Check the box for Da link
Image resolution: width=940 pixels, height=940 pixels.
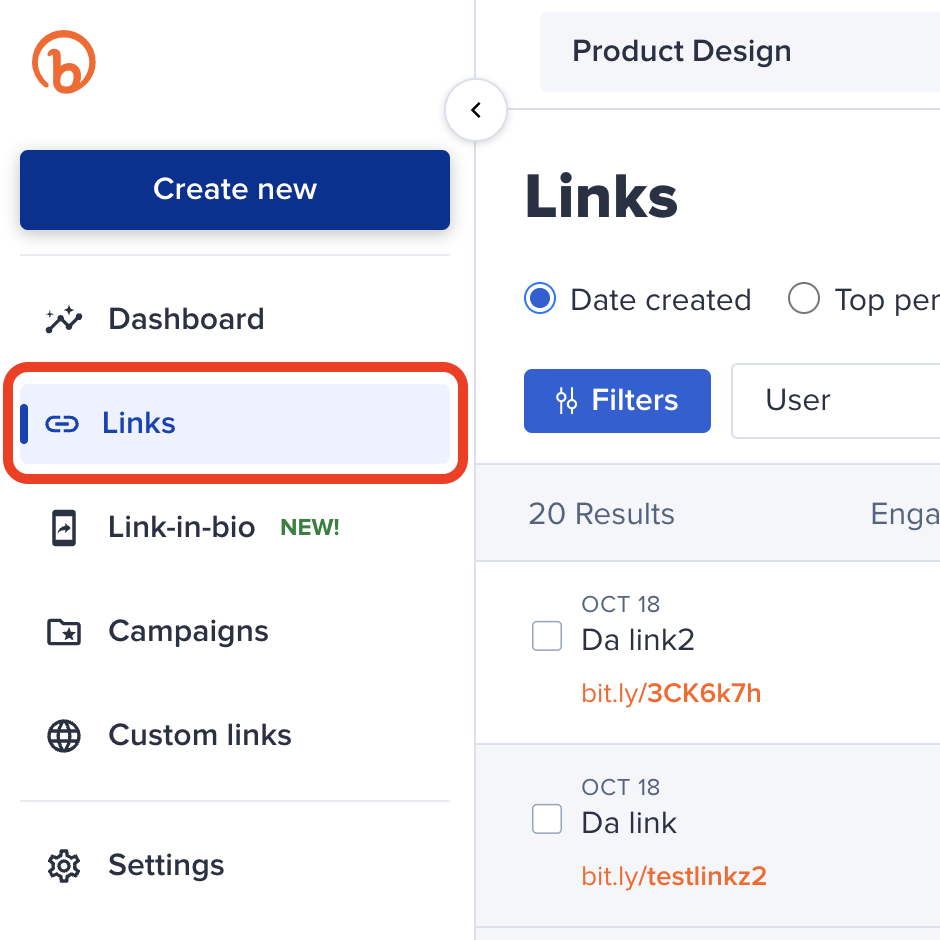pyautogui.click(x=547, y=819)
